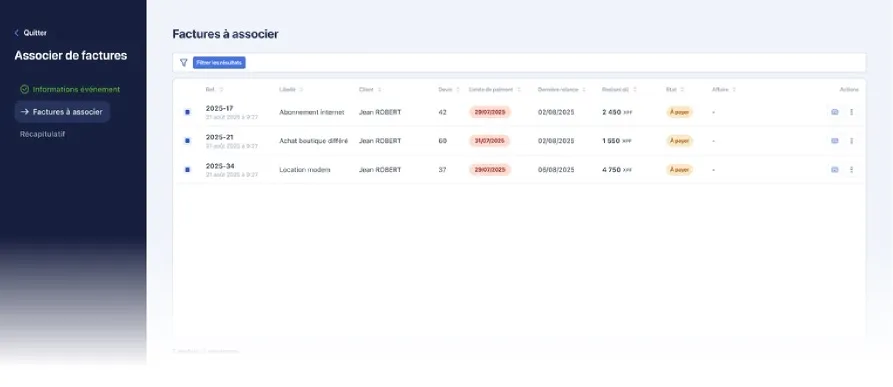Sort by the Restant dû column arrows

coord(634,89)
